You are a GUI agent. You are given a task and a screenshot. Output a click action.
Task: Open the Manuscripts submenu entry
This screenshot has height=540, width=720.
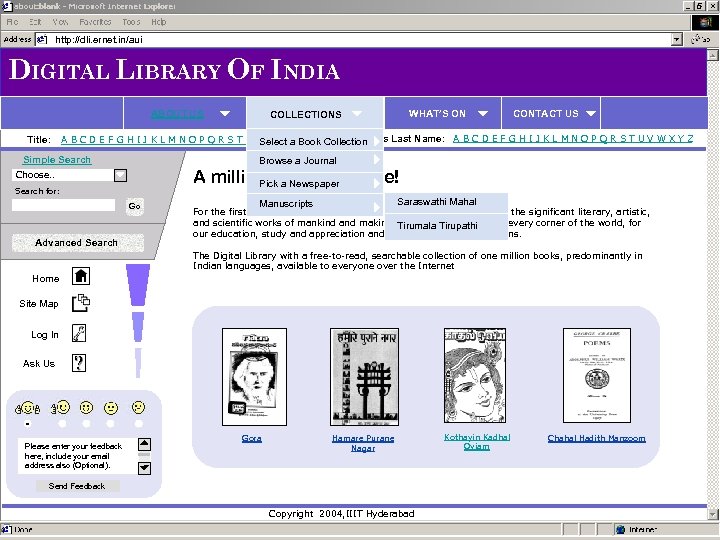coord(315,204)
